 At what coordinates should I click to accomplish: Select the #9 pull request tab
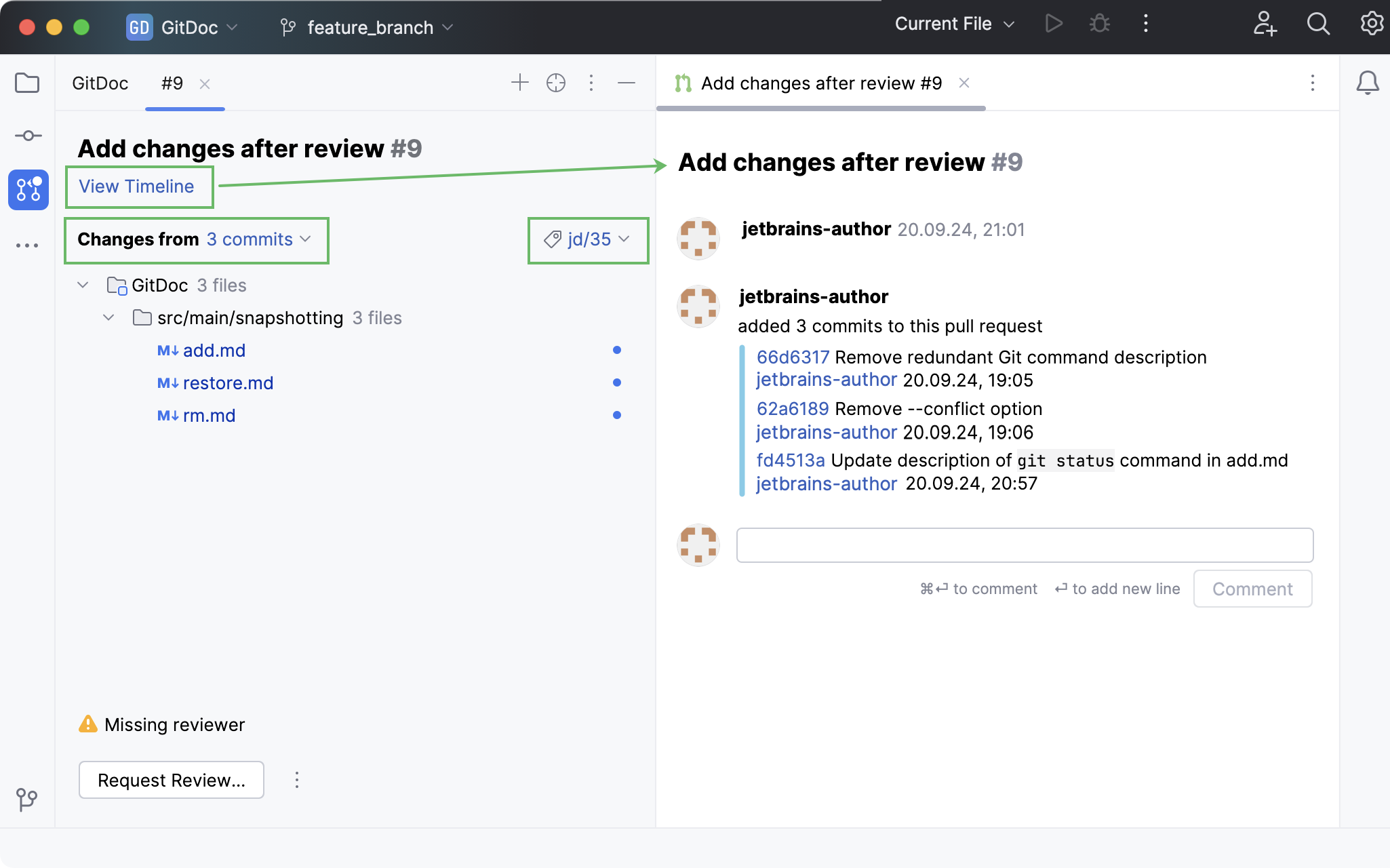(172, 83)
